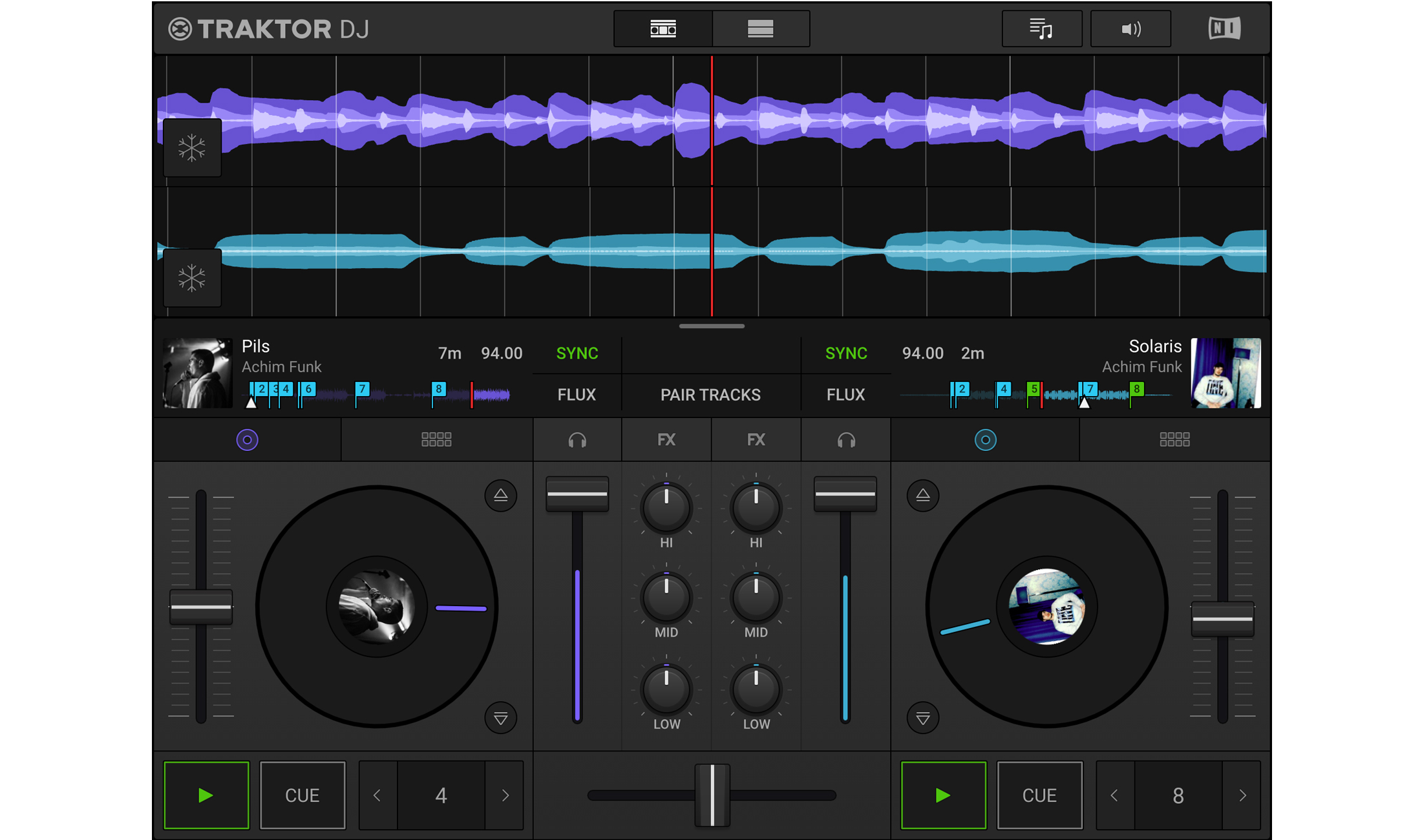Toggle SYNC on the Pils deck

click(x=577, y=353)
